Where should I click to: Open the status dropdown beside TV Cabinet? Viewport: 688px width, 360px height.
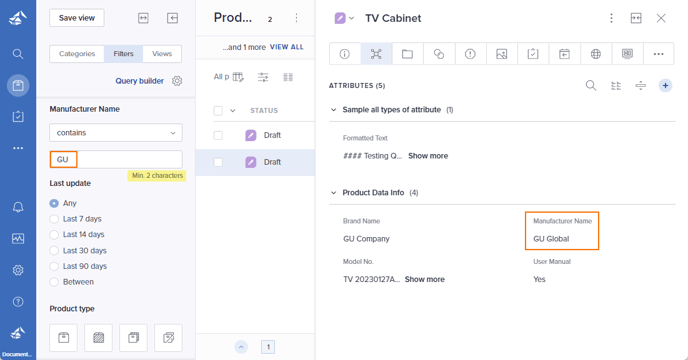click(x=351, y=18)
